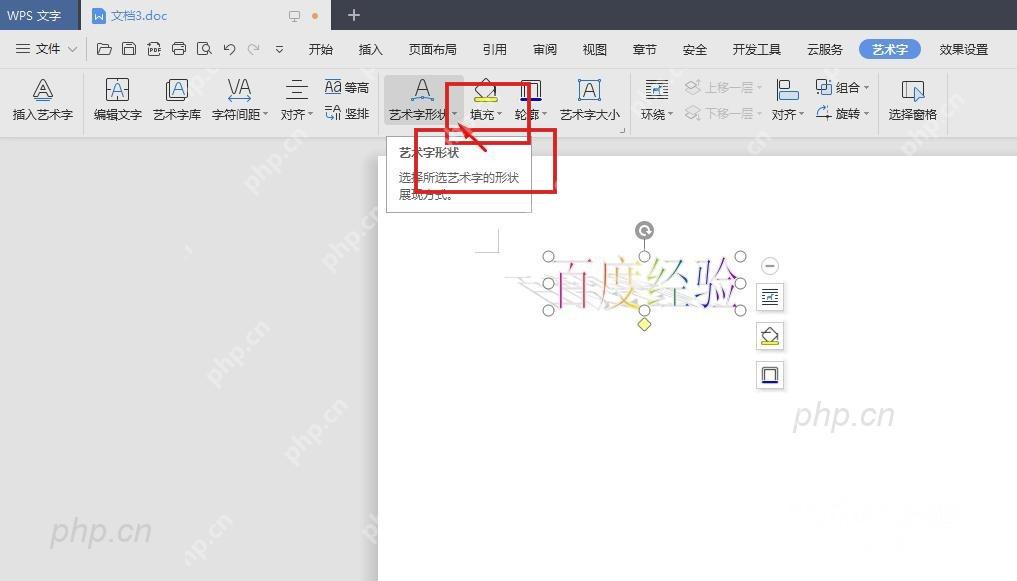Viewport: 1017px width, 581px height.
Task: Open the Edit Text (编辑文字) tool
Action: (x=117, y=99)
